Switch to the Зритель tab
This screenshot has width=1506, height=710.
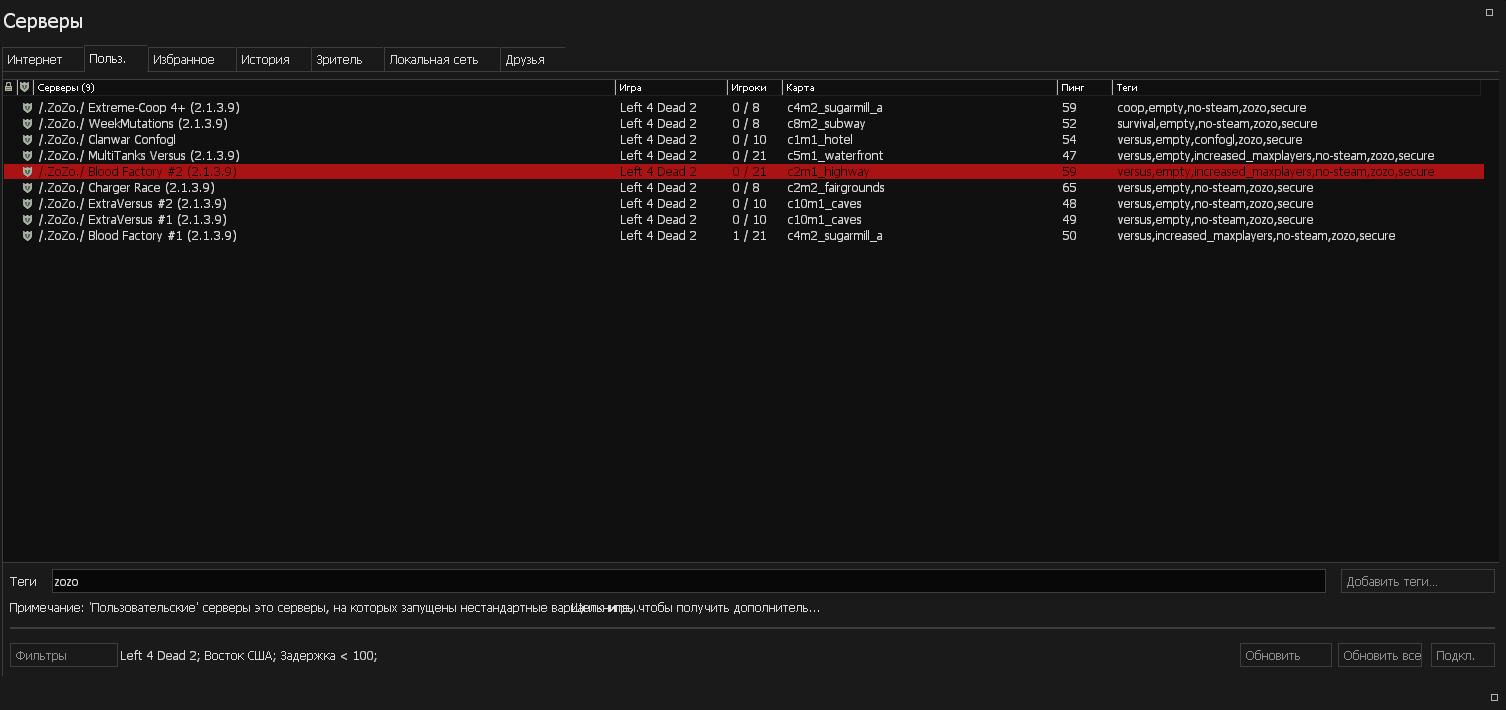347,59
